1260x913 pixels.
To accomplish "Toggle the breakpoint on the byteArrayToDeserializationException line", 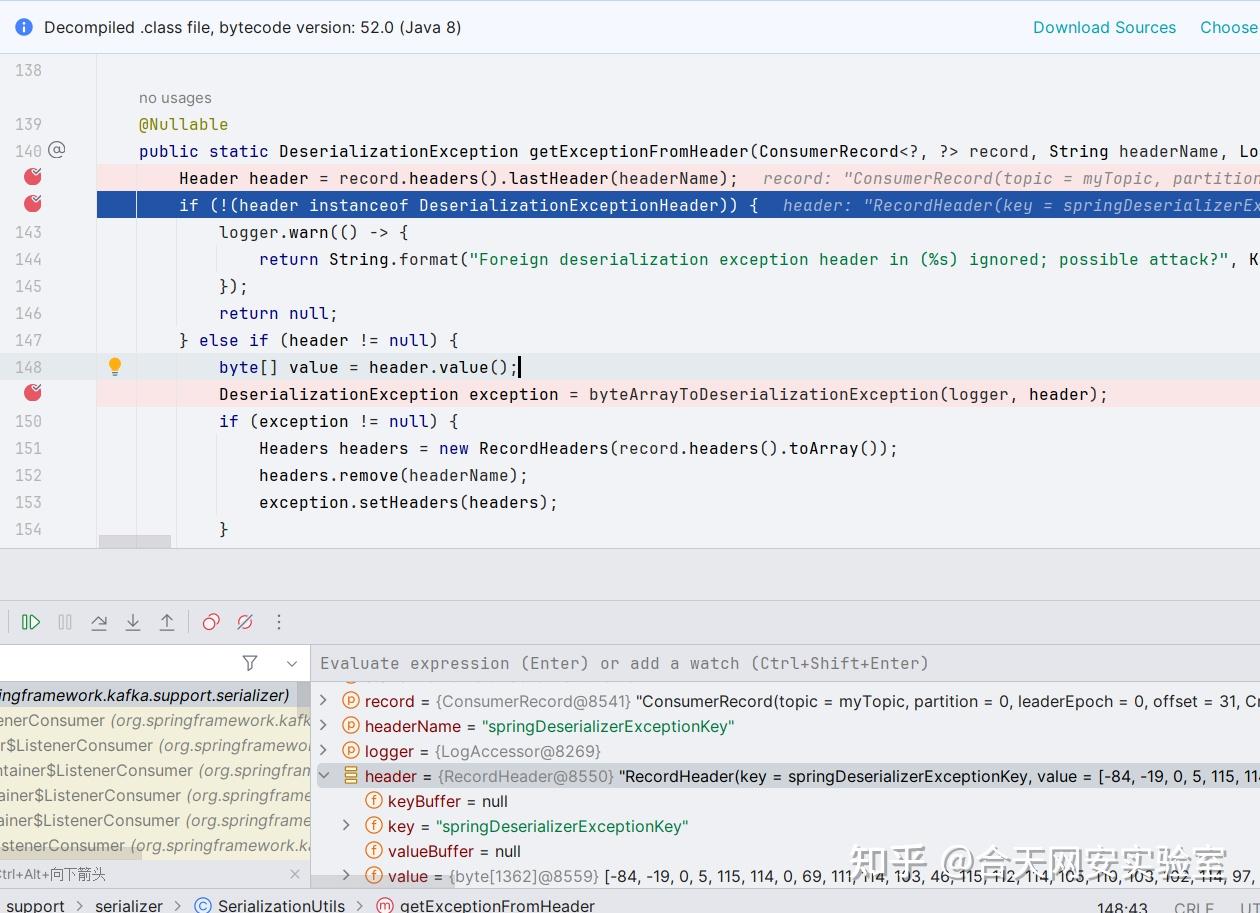I will [x=33, y=394].
